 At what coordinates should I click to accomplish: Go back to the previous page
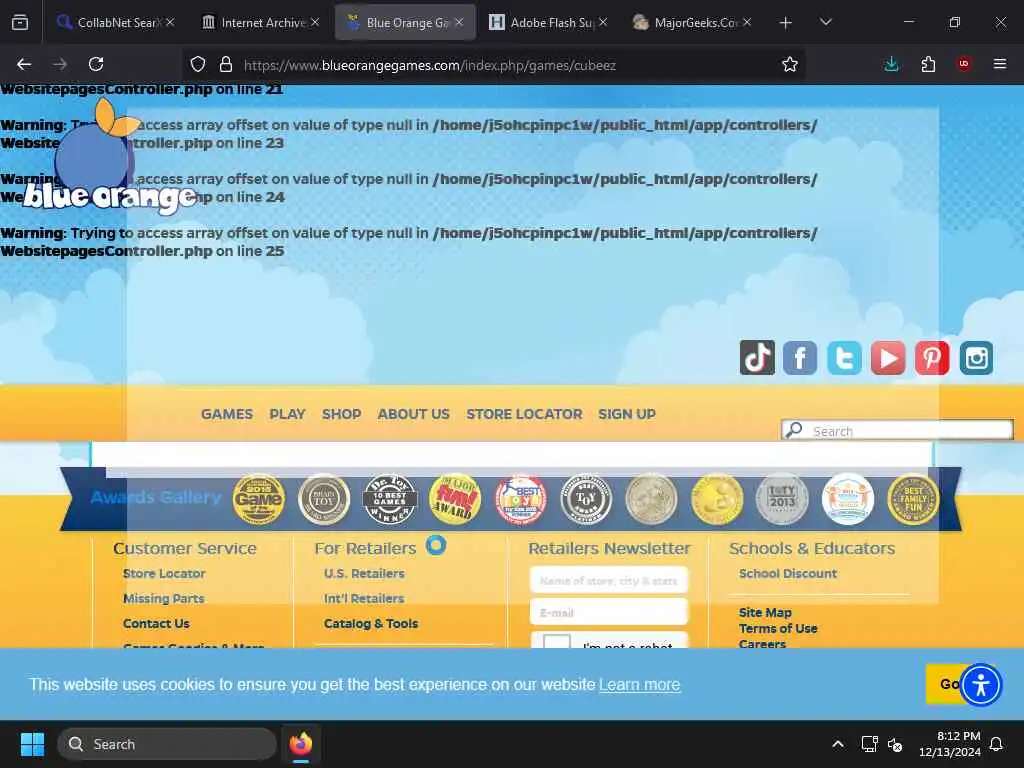coord(24,64)
